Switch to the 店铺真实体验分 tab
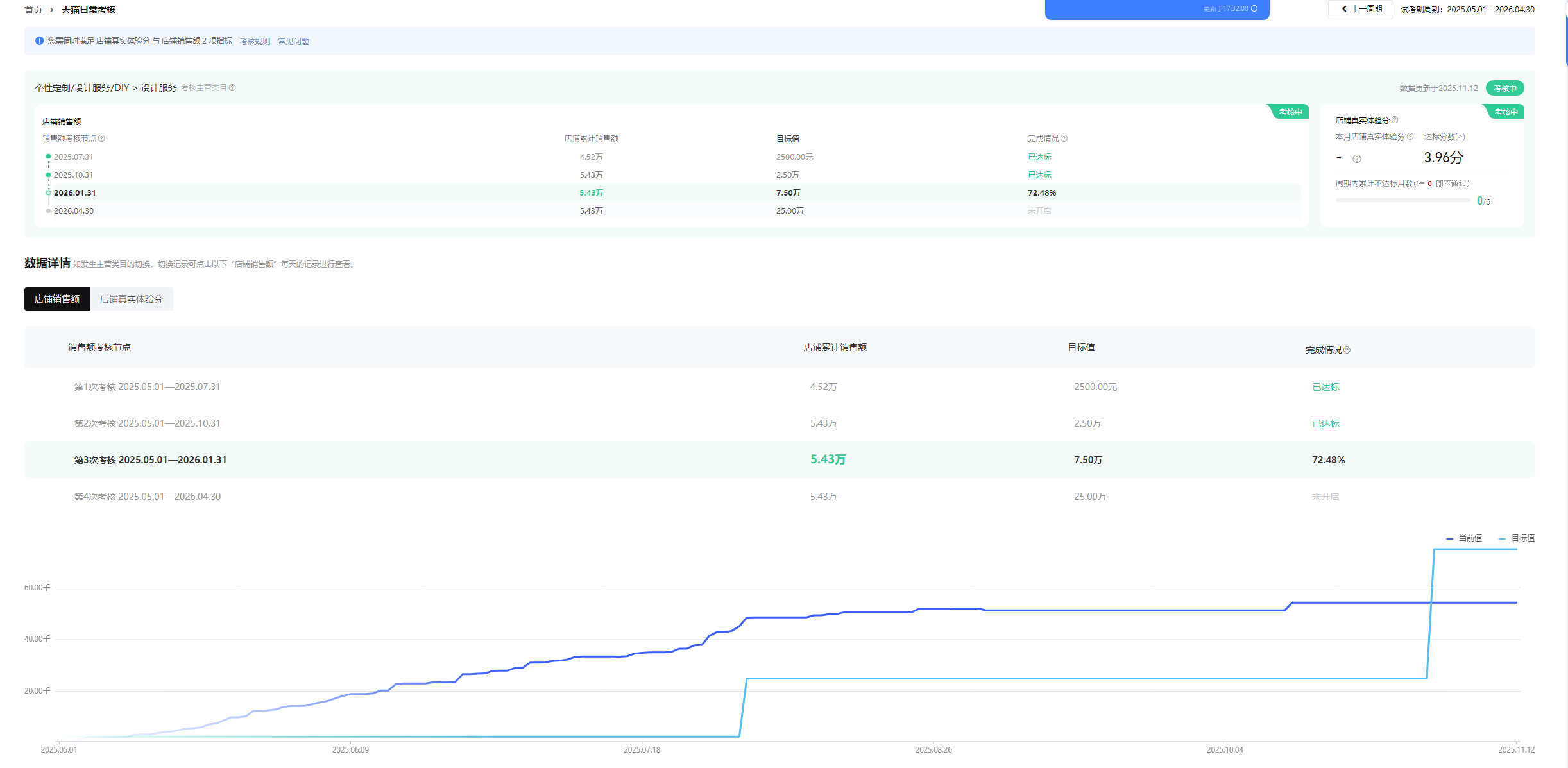Screen dimensions: 1568x768 click(131, 299)
